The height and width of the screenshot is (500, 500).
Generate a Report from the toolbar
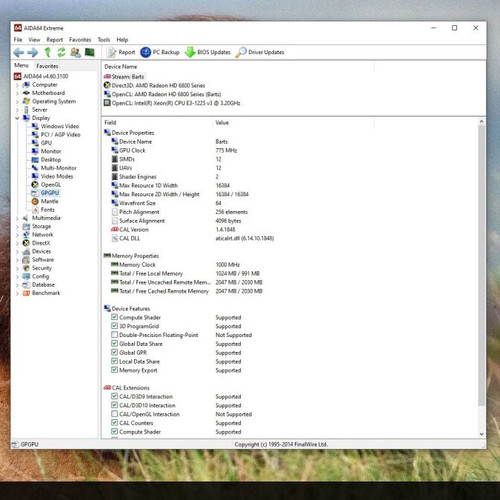pos(121,52)
